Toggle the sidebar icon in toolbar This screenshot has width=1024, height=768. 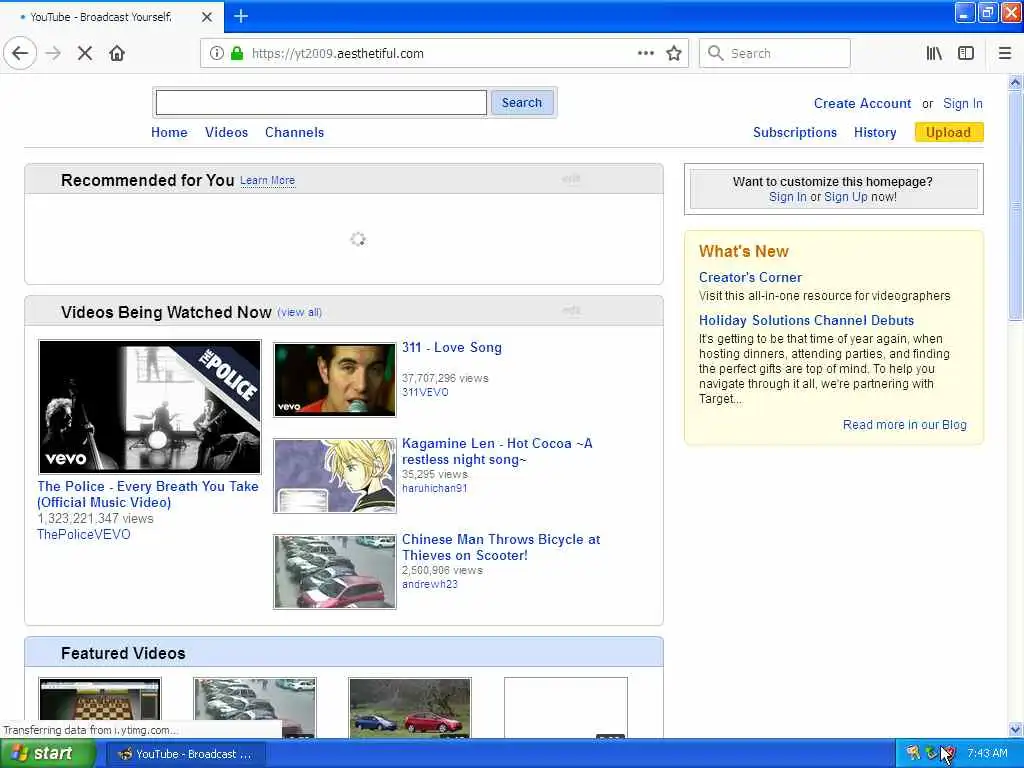pos(966,53)
